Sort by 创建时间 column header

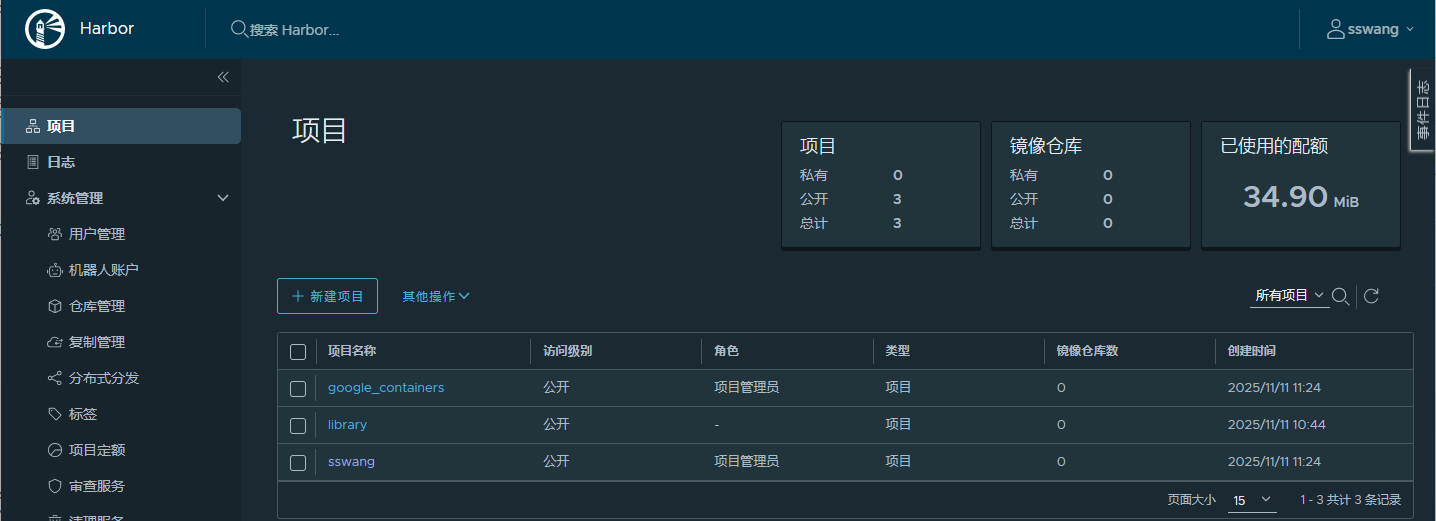click(1252, 351)
